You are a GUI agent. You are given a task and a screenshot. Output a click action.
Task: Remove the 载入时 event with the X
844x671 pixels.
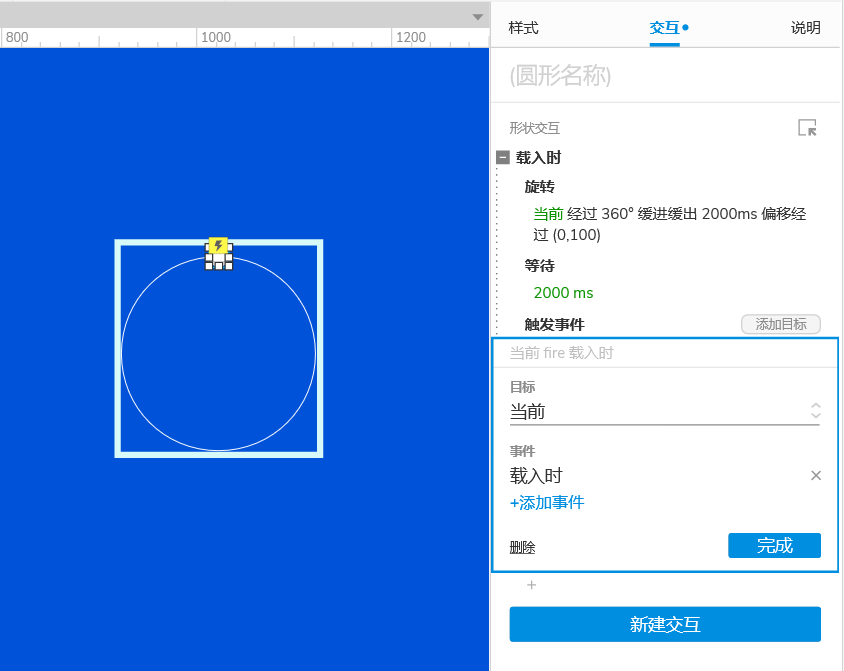tap(815, 475)
